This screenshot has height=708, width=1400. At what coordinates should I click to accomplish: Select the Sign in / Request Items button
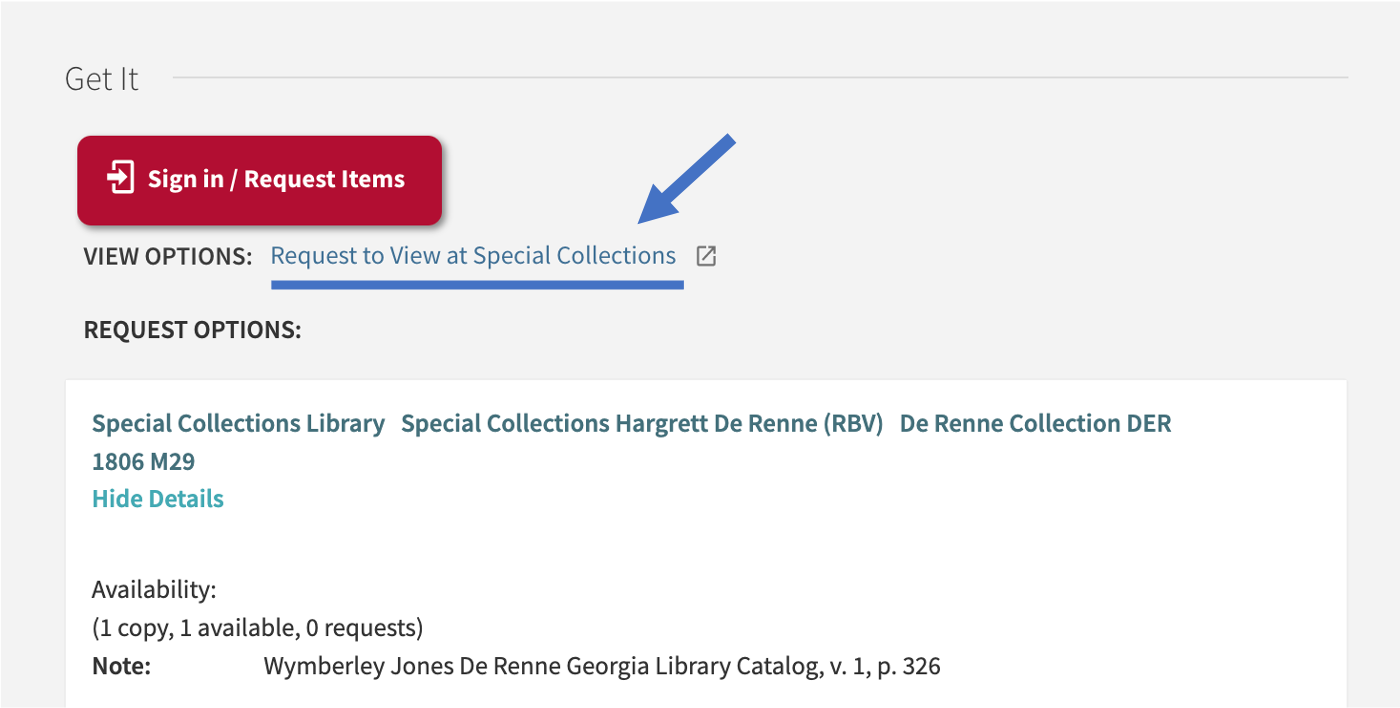coord(259,180)
